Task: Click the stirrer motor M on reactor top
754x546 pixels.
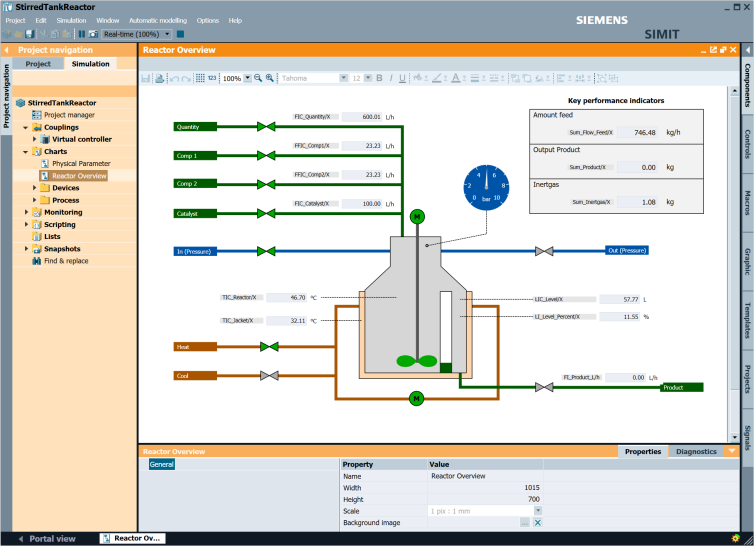Action: coord(417,217)
